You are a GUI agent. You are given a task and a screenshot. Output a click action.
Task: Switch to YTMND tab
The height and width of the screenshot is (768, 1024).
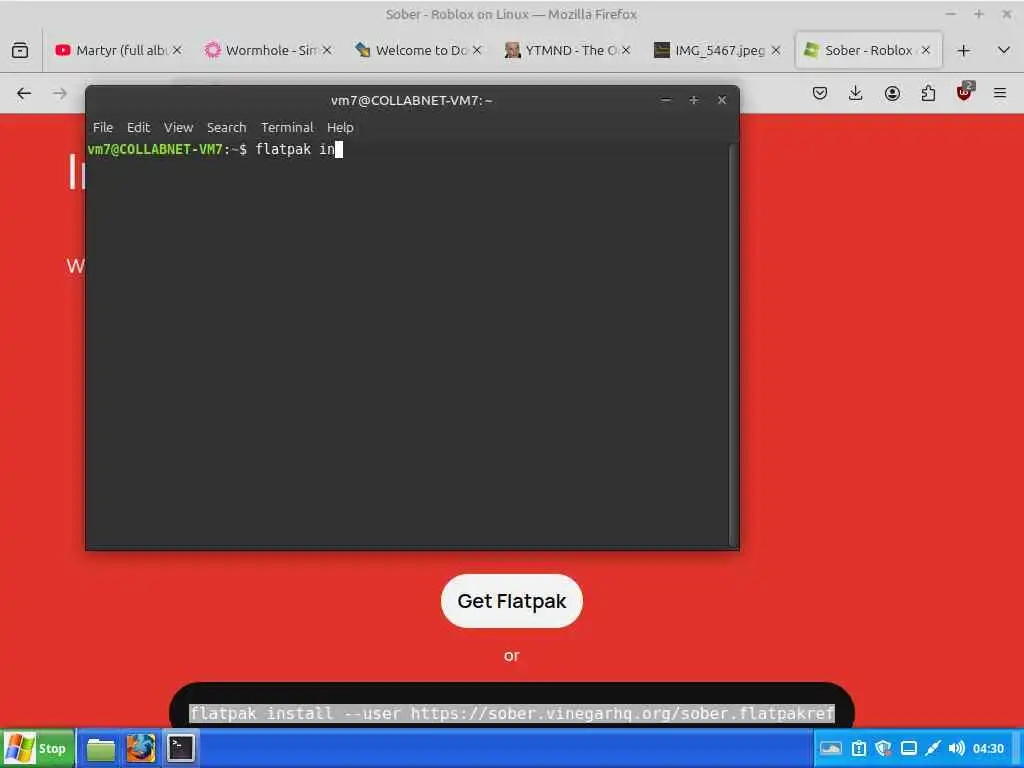pyautogui.click(x=567, y=50)
